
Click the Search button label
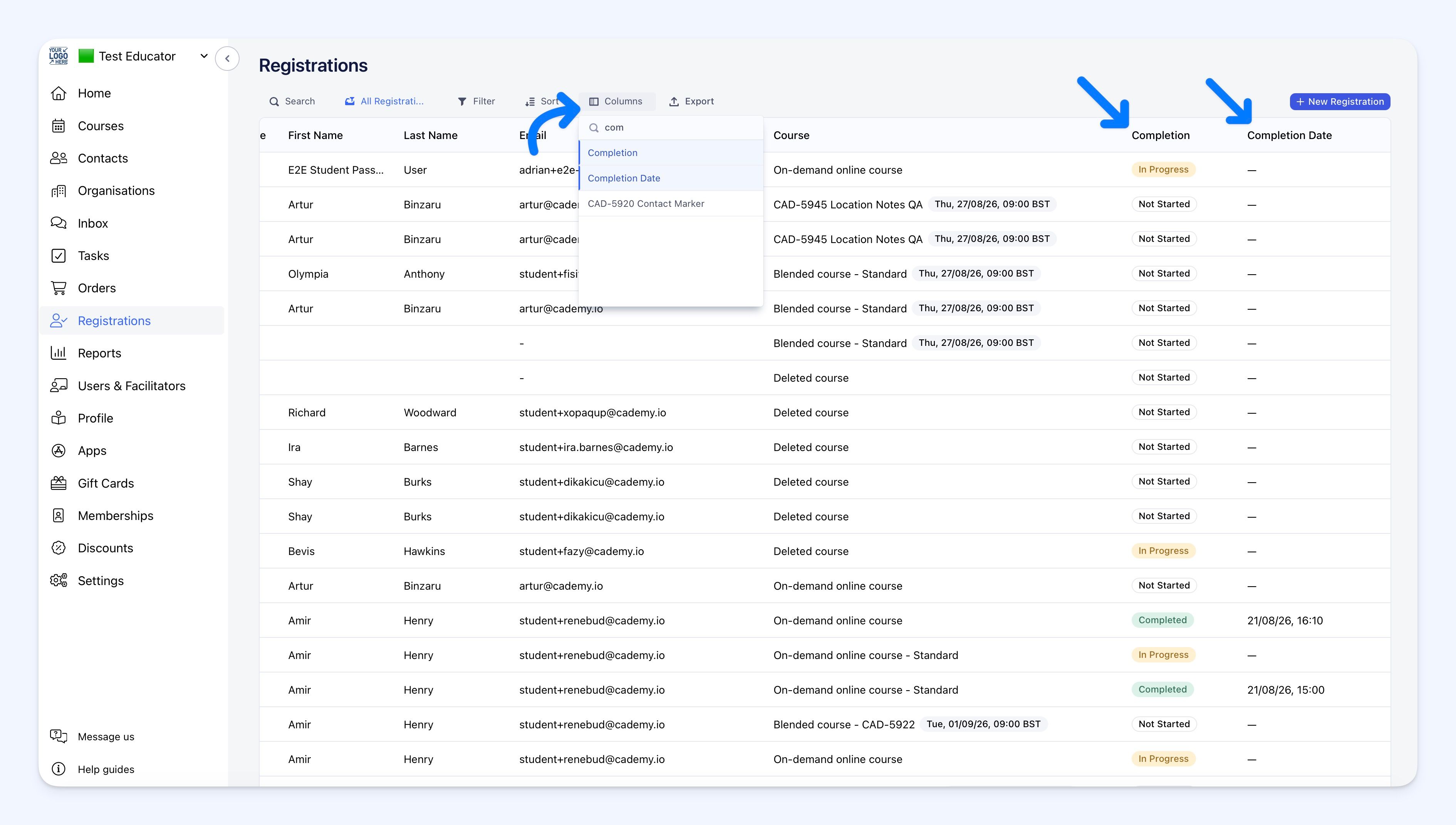[x=300, y=101]
